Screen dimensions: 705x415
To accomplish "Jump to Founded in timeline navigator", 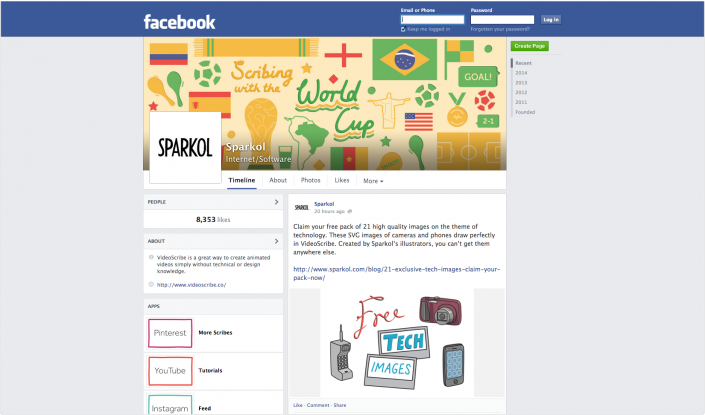I will [525, 112].
